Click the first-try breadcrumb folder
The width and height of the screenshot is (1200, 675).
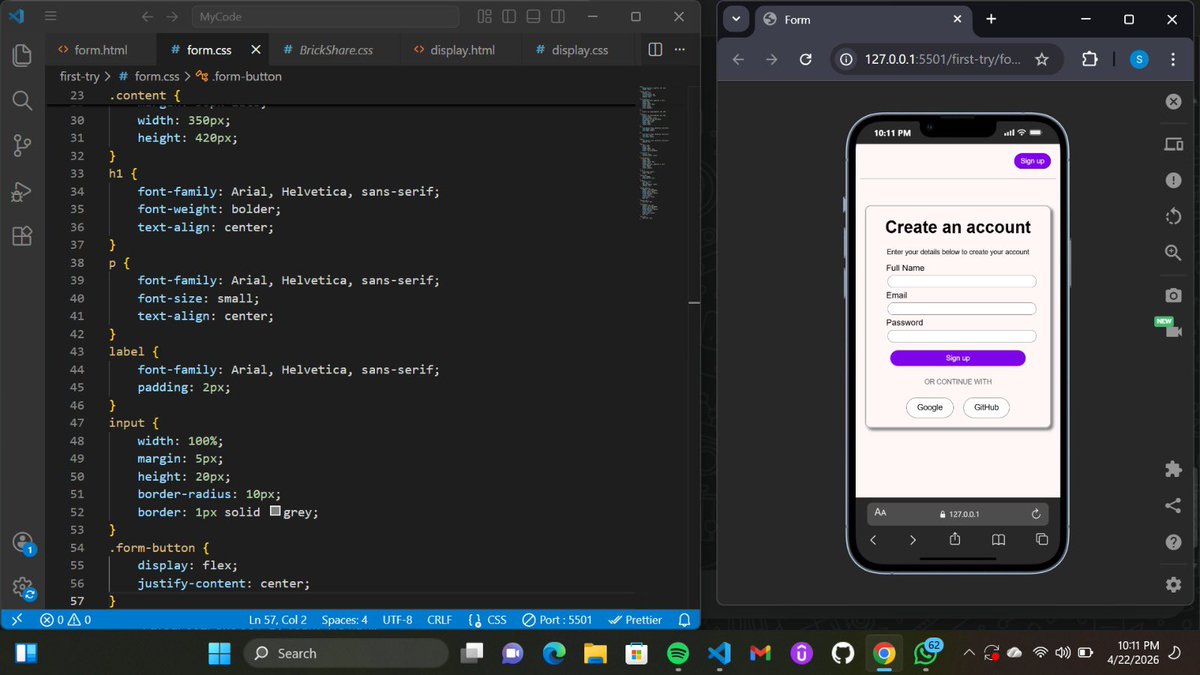click(81, 76)
